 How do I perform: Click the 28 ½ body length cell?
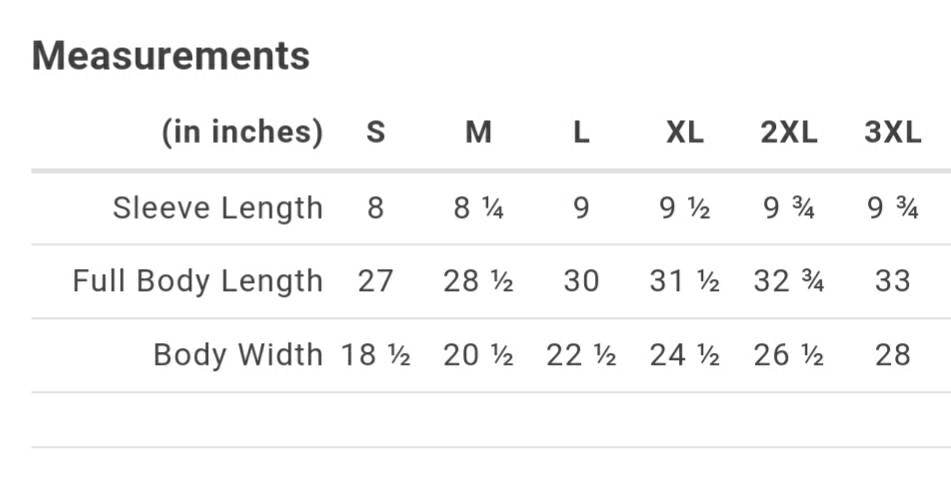click(479, 281)
